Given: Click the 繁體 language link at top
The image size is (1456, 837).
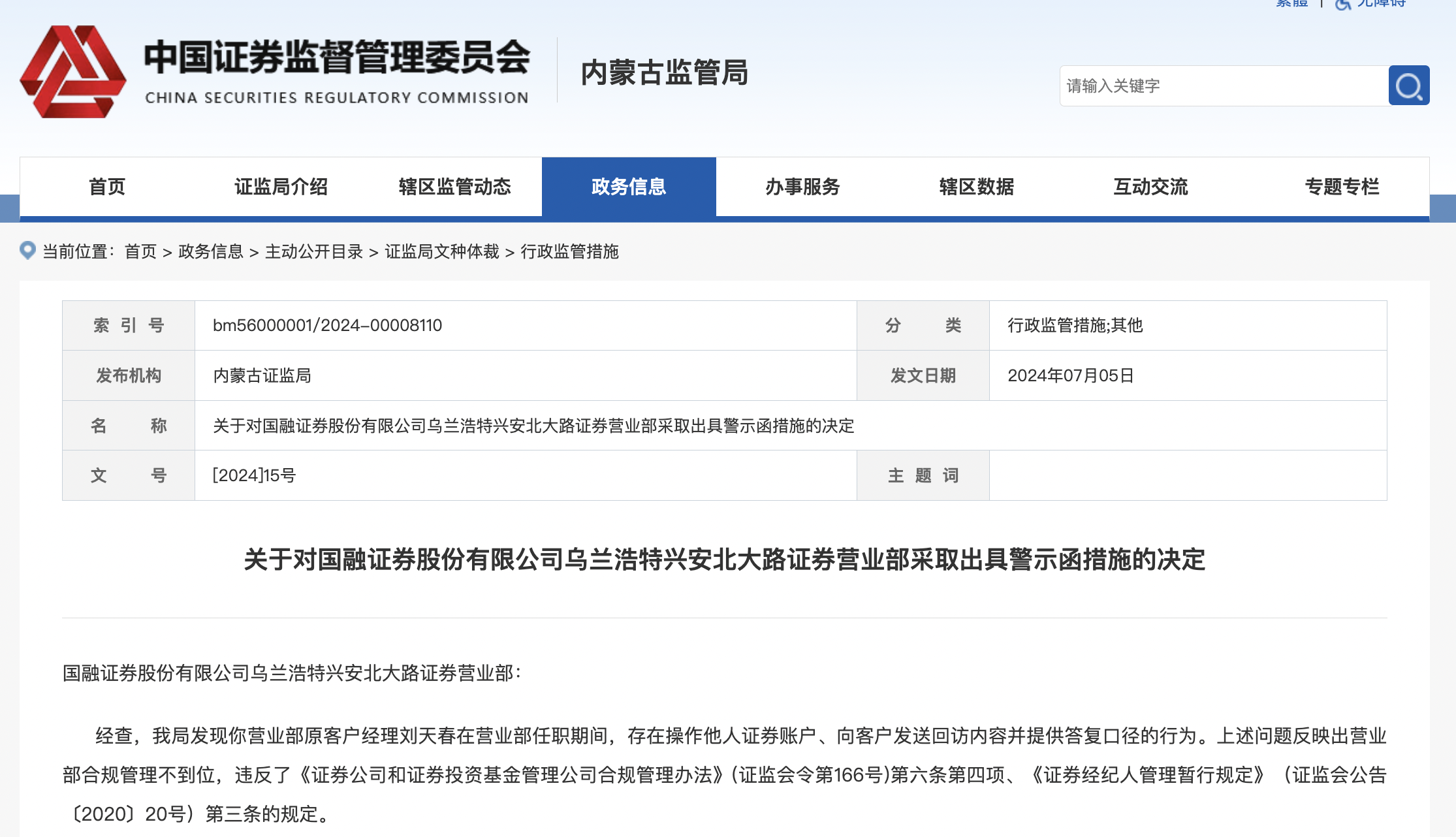Looking at the screenshot, I should [x=1291, y=3].
